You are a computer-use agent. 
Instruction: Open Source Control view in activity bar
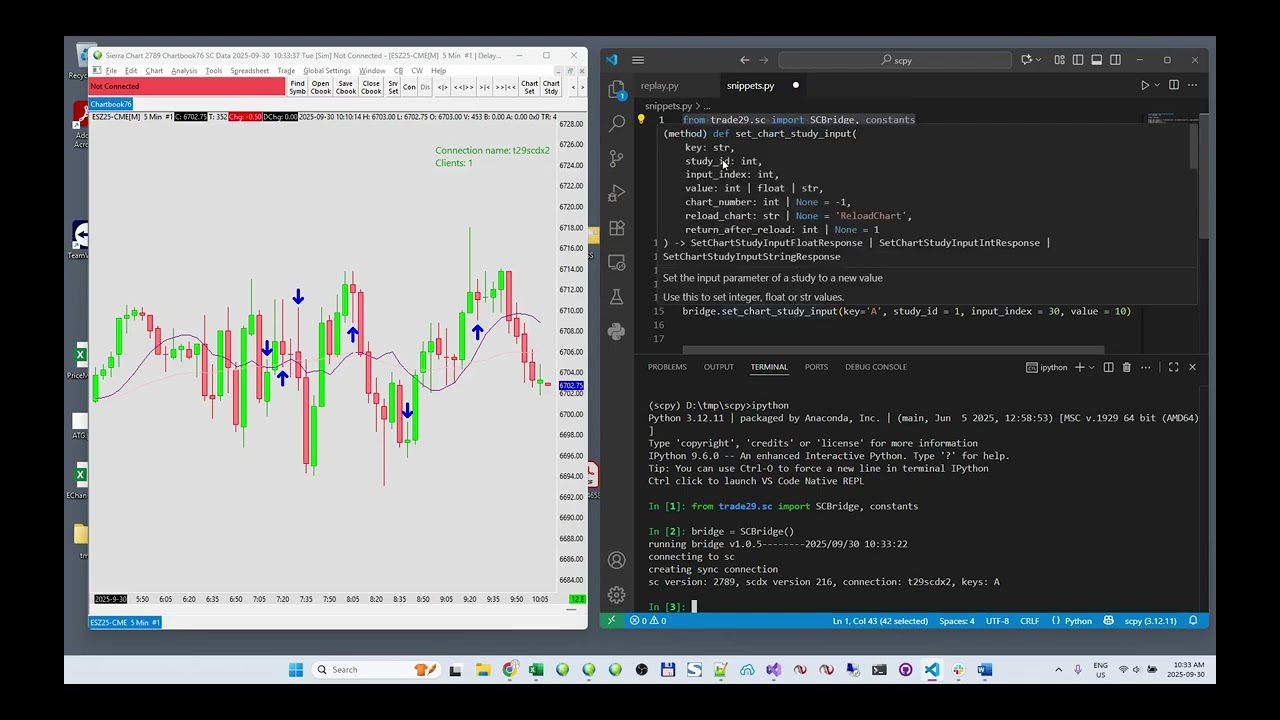617,158
